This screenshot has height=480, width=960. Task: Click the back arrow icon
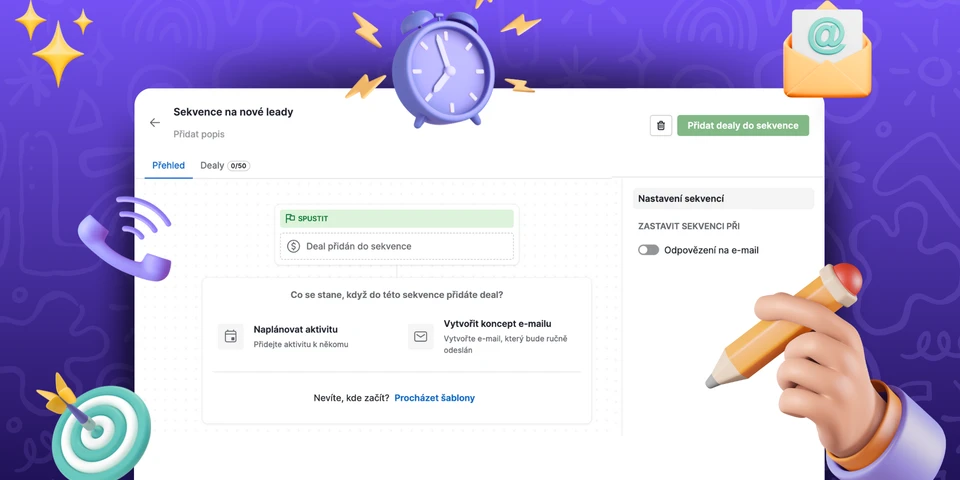tap(155, 123)
